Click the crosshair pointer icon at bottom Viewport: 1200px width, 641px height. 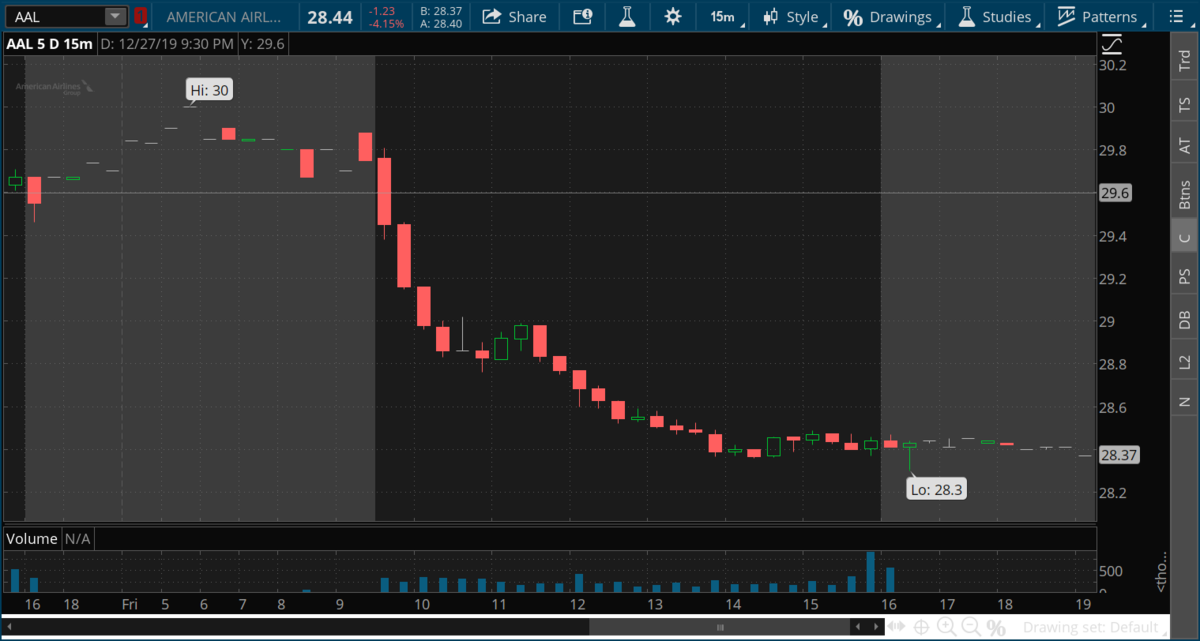click(x=921, y=627)
